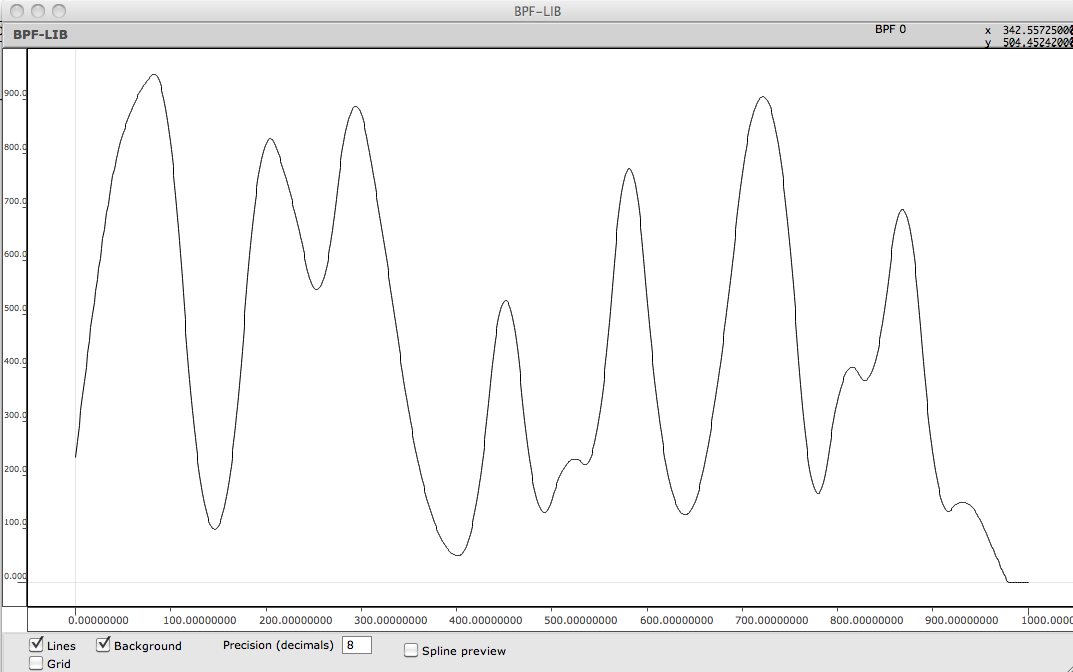Enable the Spline preview checkbox
Viewport: 1073px width, 672px height.
tap(411, 650)
